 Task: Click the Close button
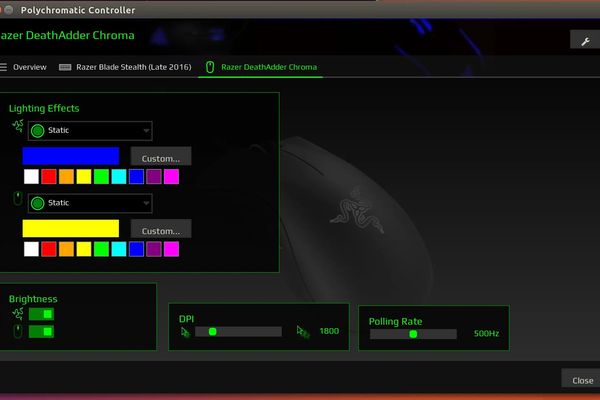582,379
